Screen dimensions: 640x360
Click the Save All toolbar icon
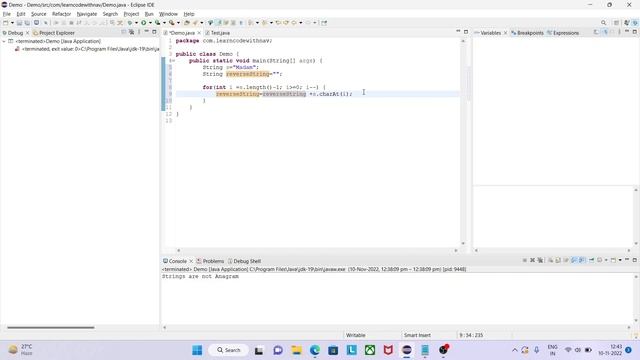pyautogui.click(x=27, y=23)
